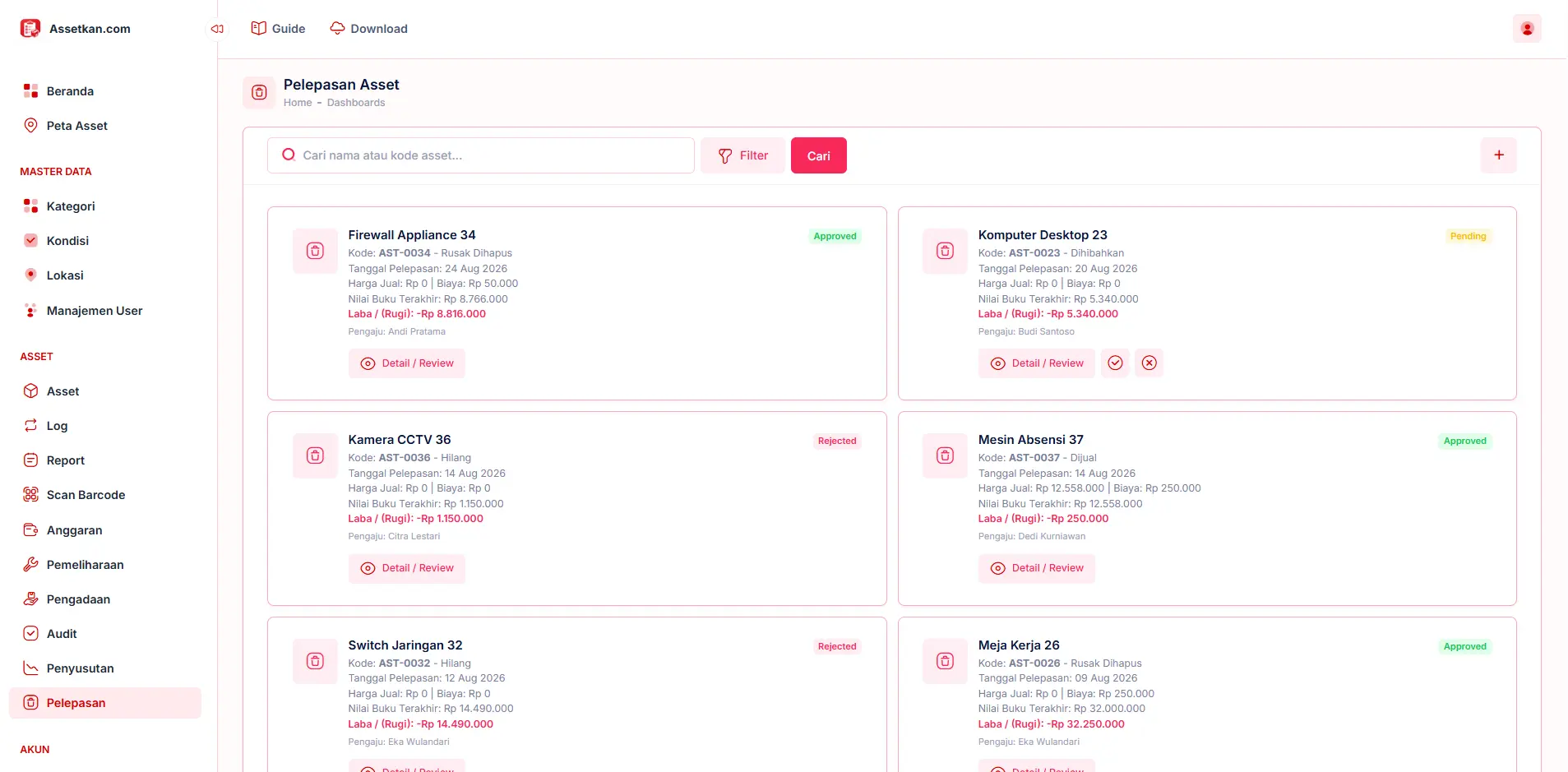Select the Mesin Absensi 37 title
The height and width of the screenshot is (772, 1568).
click(x=1031, y=440)
